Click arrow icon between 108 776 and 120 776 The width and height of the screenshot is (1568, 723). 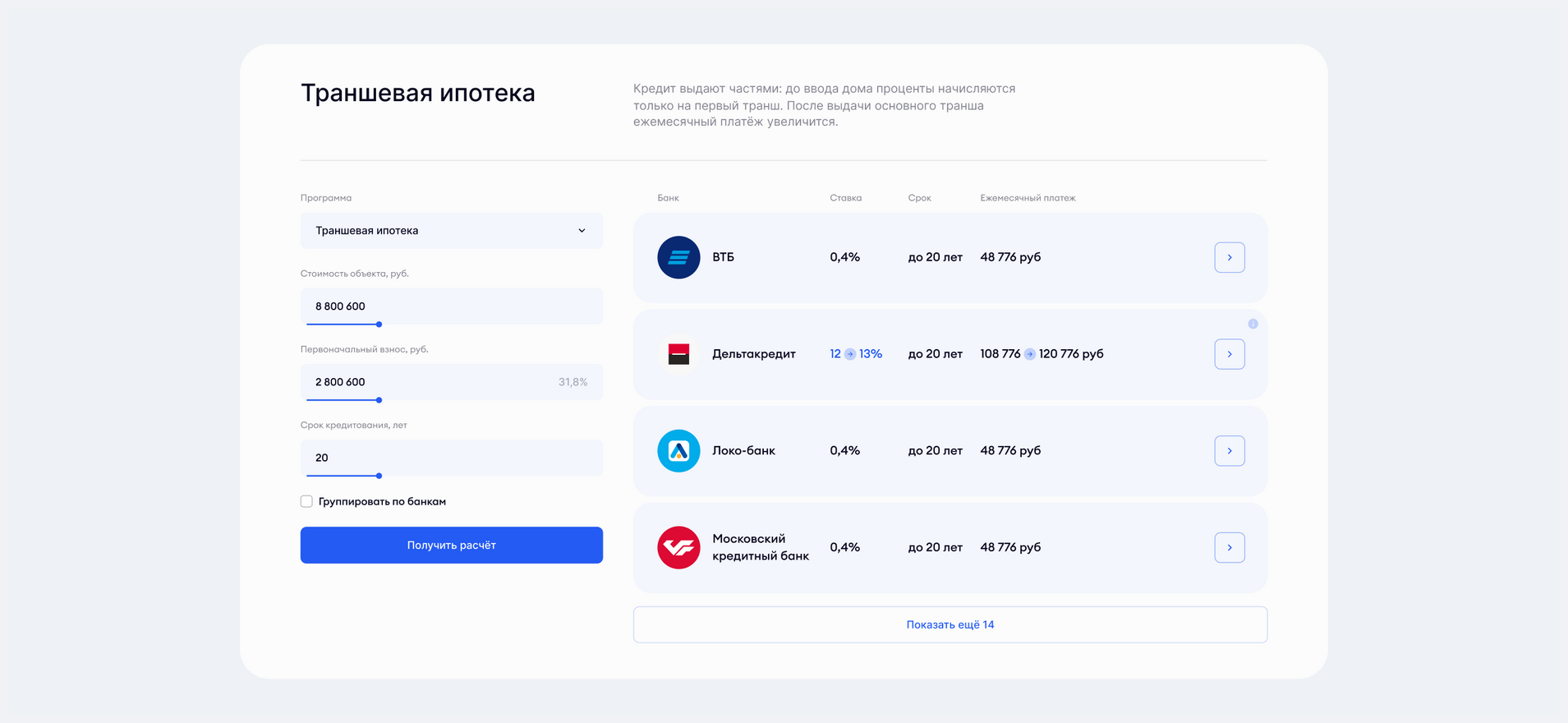[x=1029, y=354]
